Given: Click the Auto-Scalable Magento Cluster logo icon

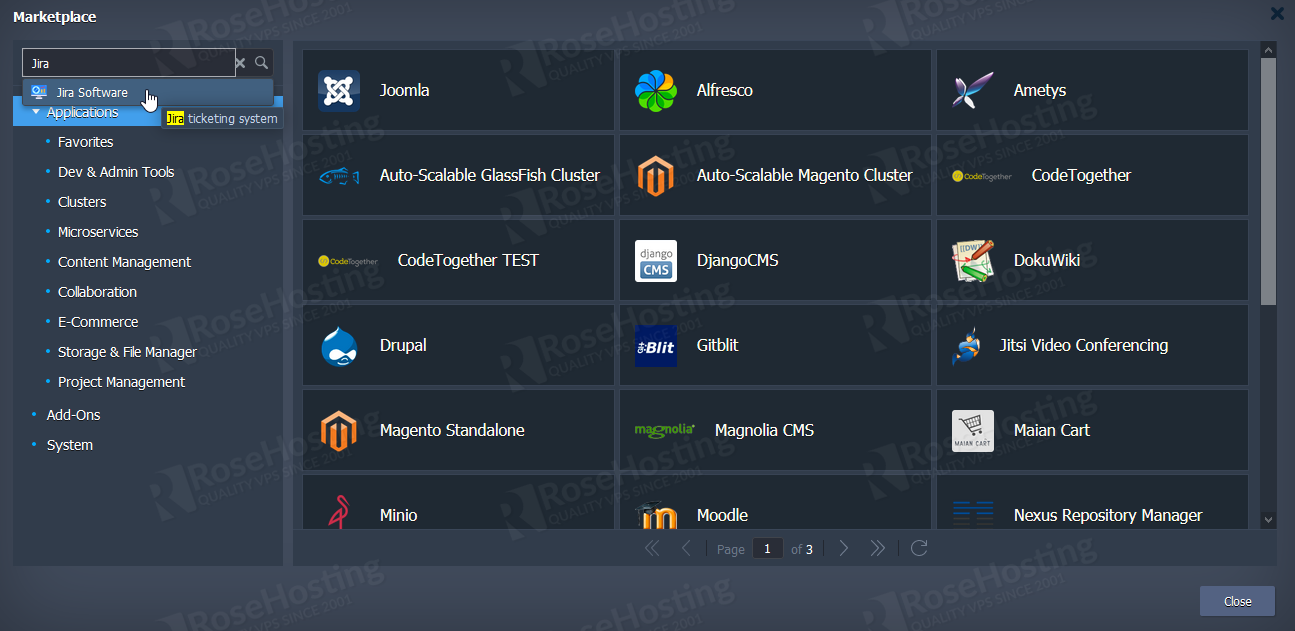Looking at the screenshot, I should point(656,176).
